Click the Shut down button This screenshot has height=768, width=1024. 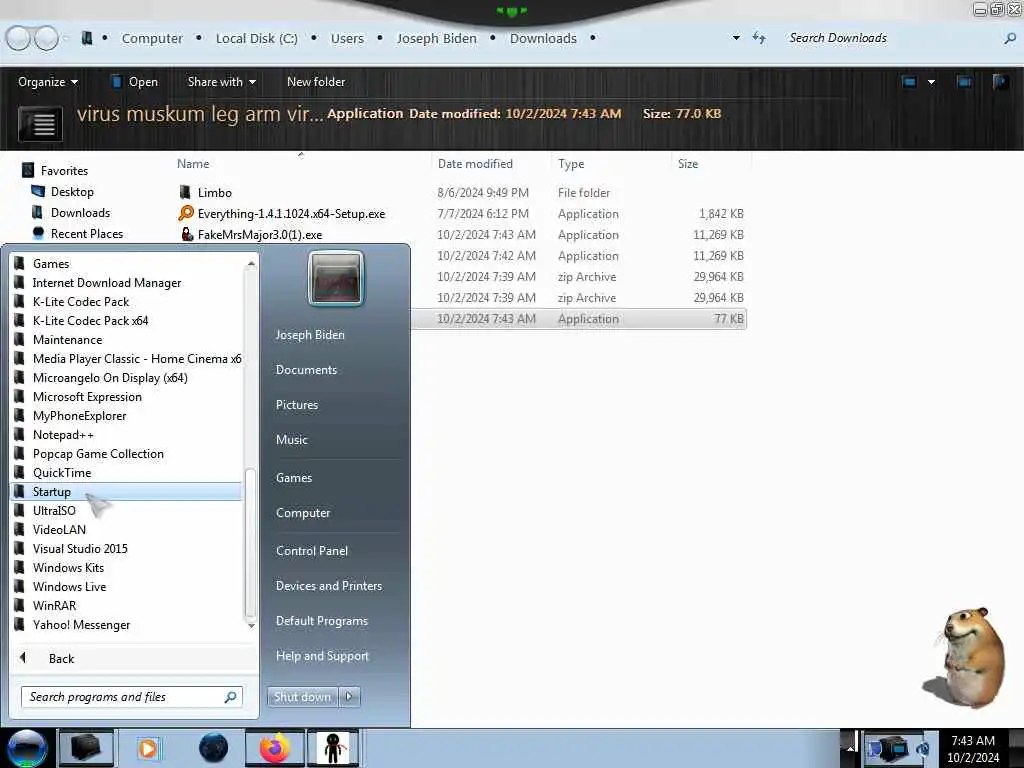tap(302, 697)
